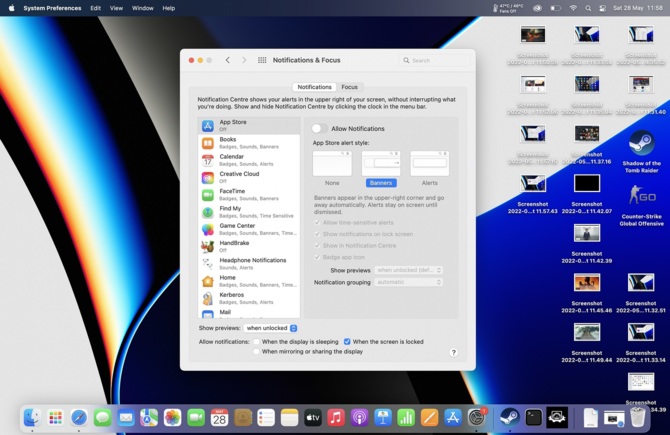Screen dimensions: 670x435
Task: Open Messages in the Dock
Action: click(x=103, y=417)
